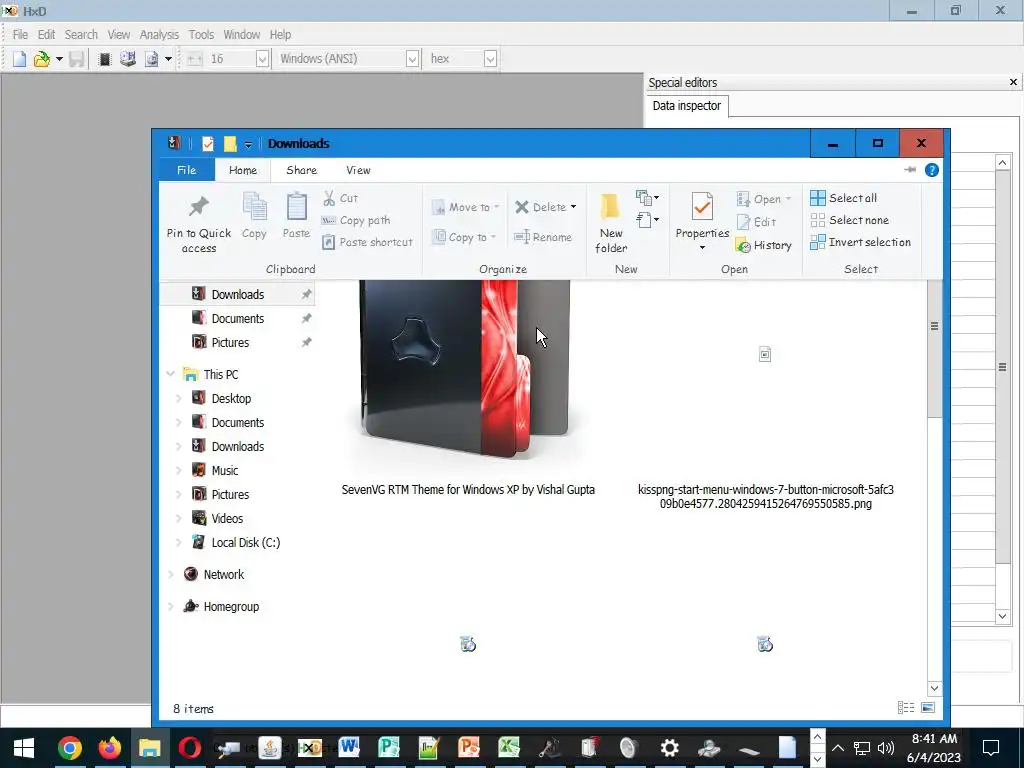Click Select none in the ribbon
The height and width of the screenshot is (768, 1024).
pos(850,220)
